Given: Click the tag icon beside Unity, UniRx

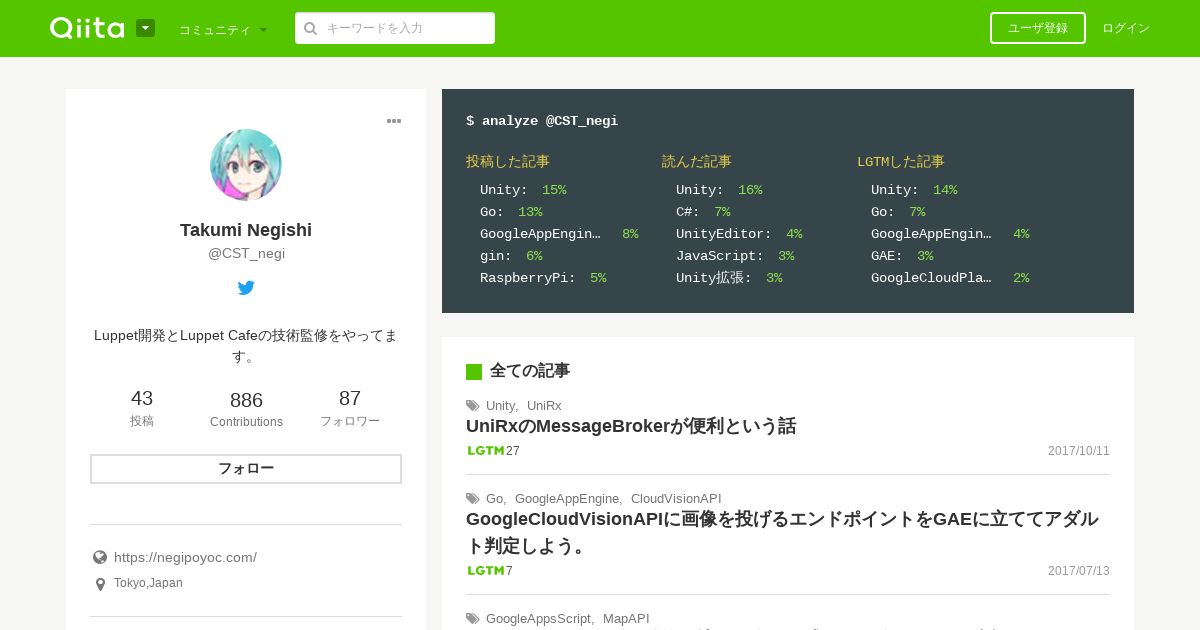Looking at the screenshot, I should coord(473,405).
